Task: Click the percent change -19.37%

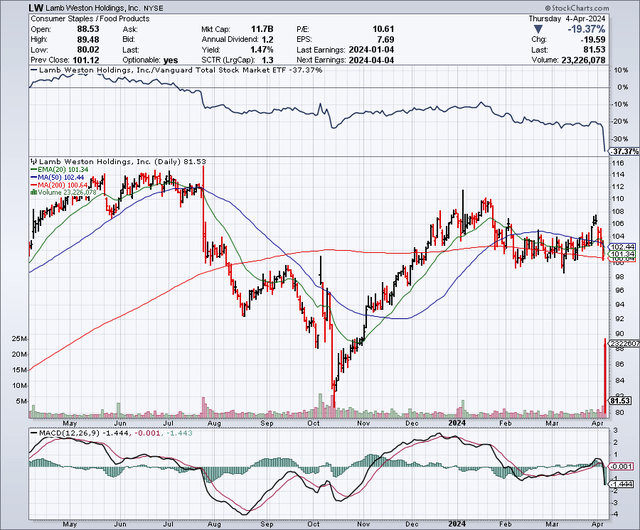Action: (585, 29)
